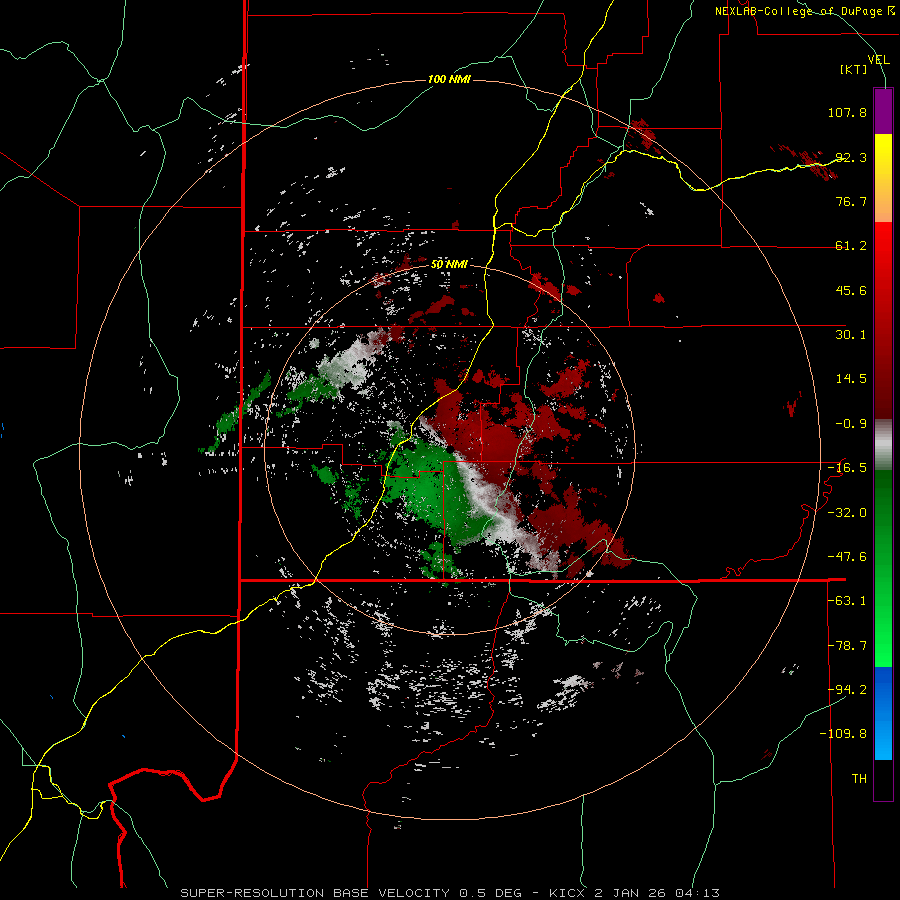This screenshot has width=900, height=900.
Task: Click the TH label on the legend
Action: point(859,779)
